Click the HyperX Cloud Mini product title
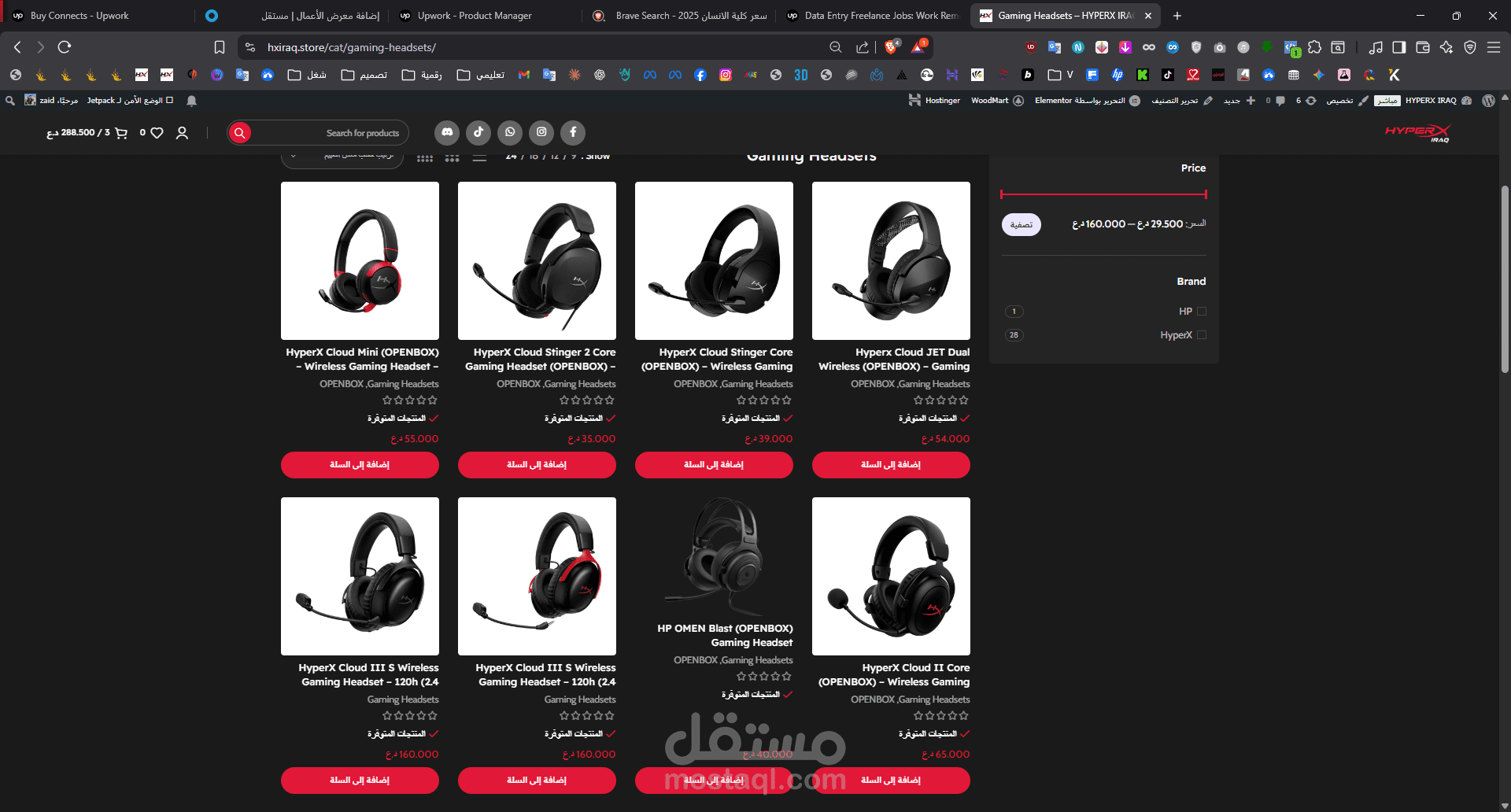1511x812 pixels. pyautogui.click(x=362, y=360)
